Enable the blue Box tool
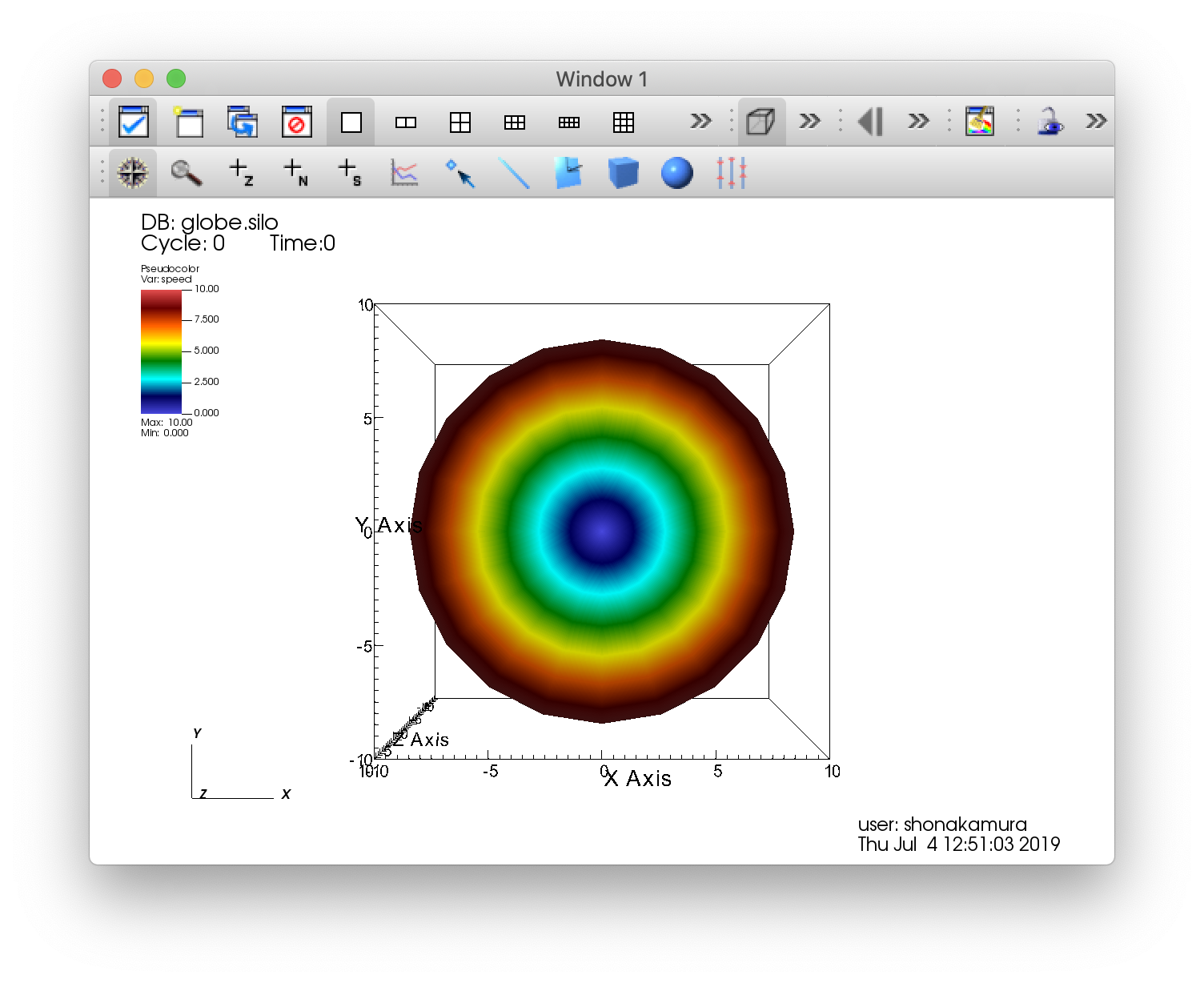1204x983 pixels. (623, 173)
